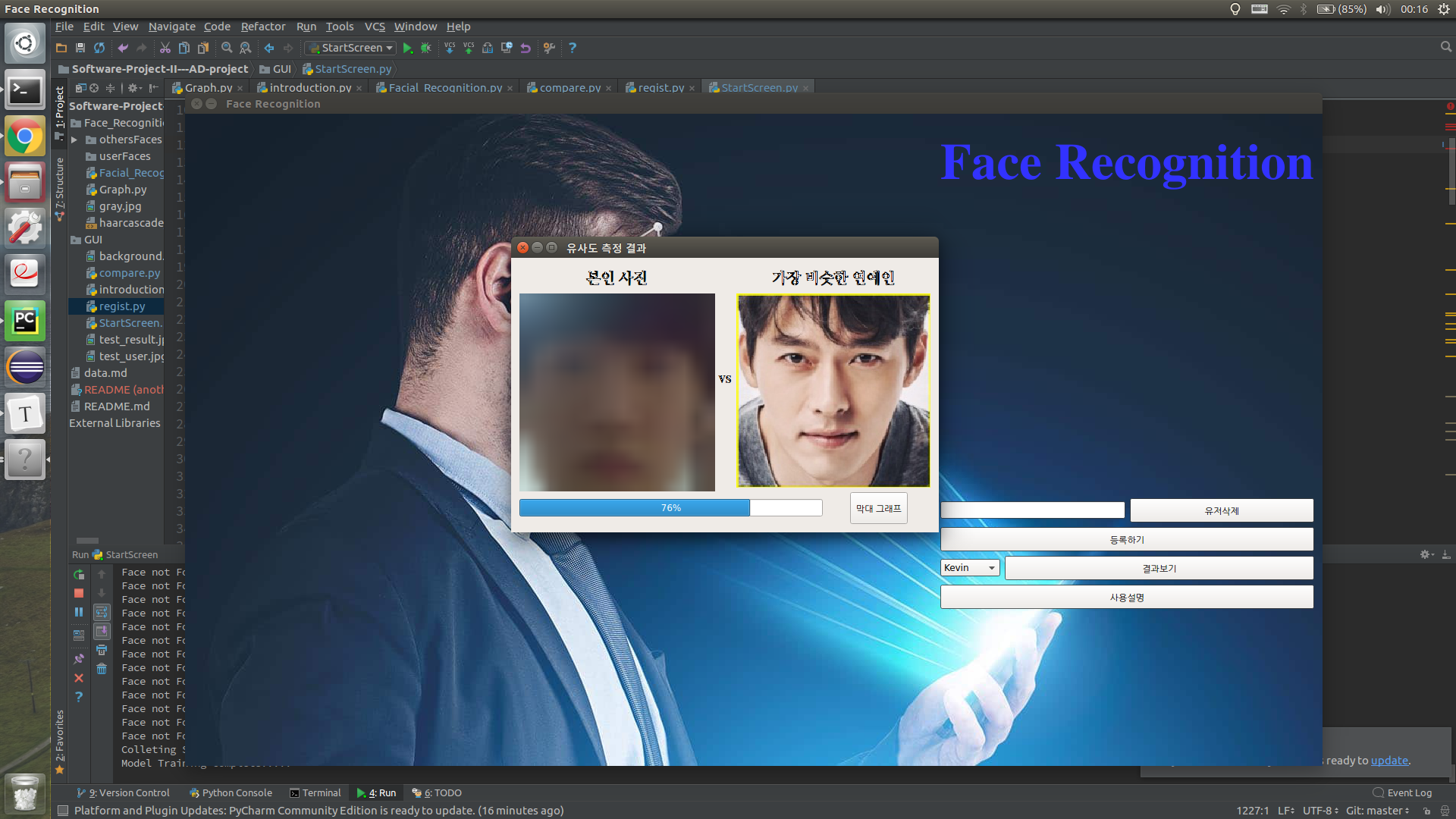Screen dimensions: 1456x819
Task: Click the 76% similarity progress bar
Action: point(670,508)
